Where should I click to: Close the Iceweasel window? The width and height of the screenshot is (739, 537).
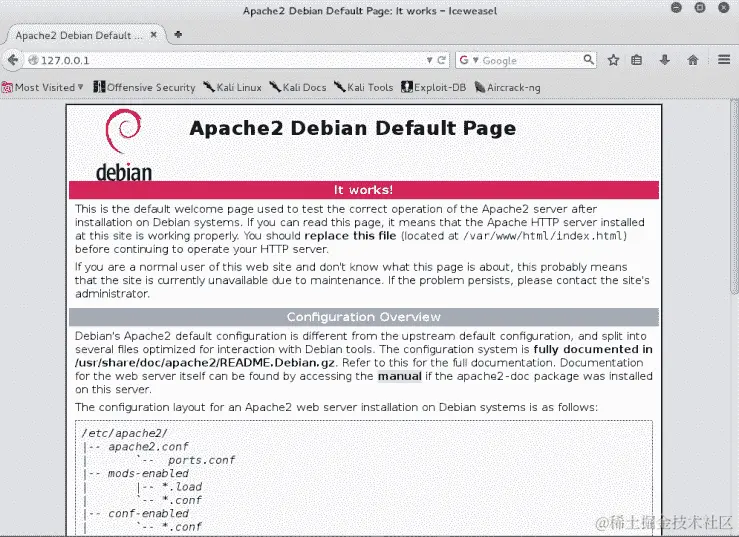tap(724, 8)
